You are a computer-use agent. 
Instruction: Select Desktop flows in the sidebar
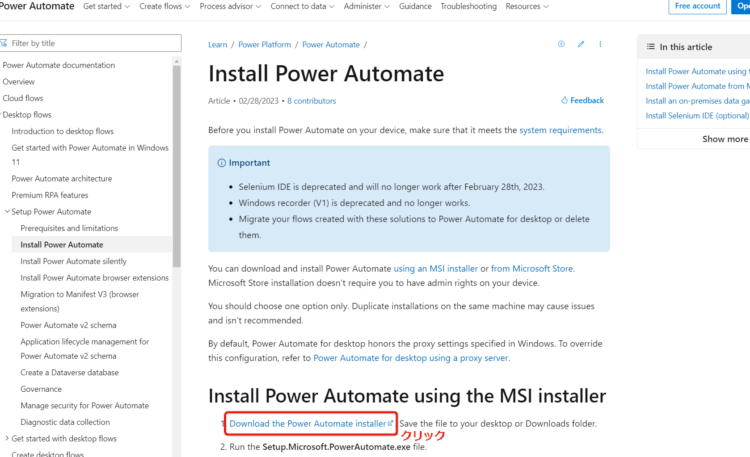(27, 115)
